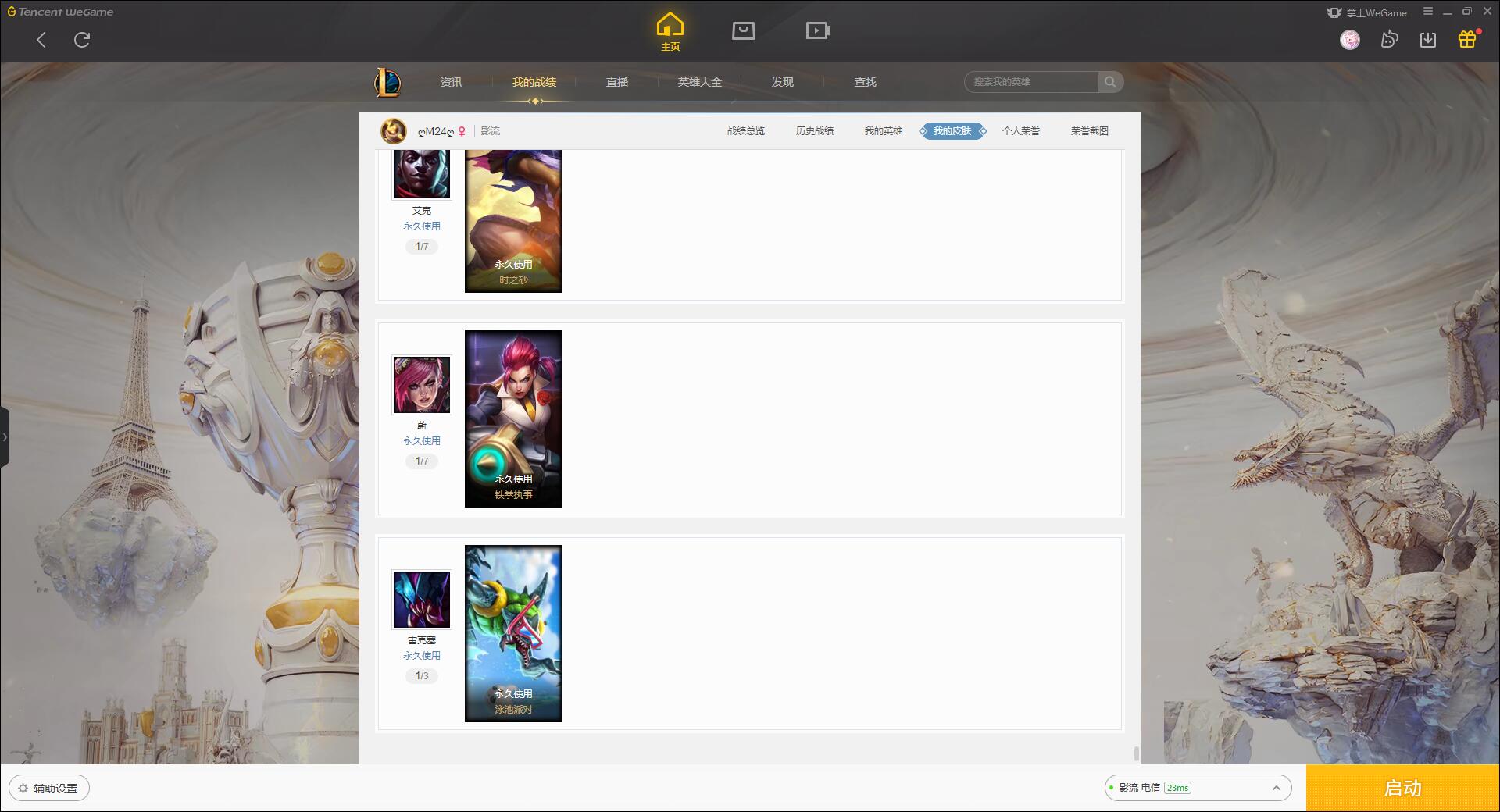This screenshot has width=1500, height=812.
Task: Open the download manager icon
Action: [1428, 39]
